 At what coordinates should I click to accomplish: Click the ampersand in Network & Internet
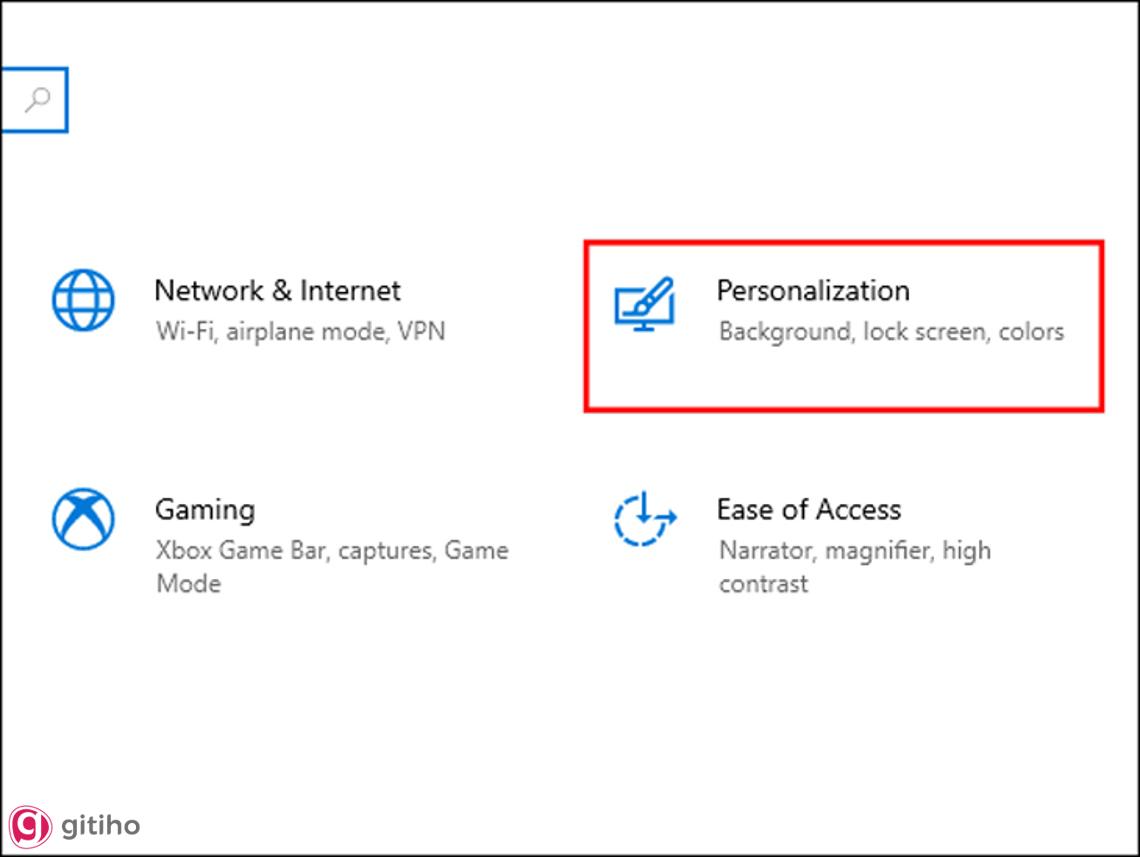tap(282, 291)
